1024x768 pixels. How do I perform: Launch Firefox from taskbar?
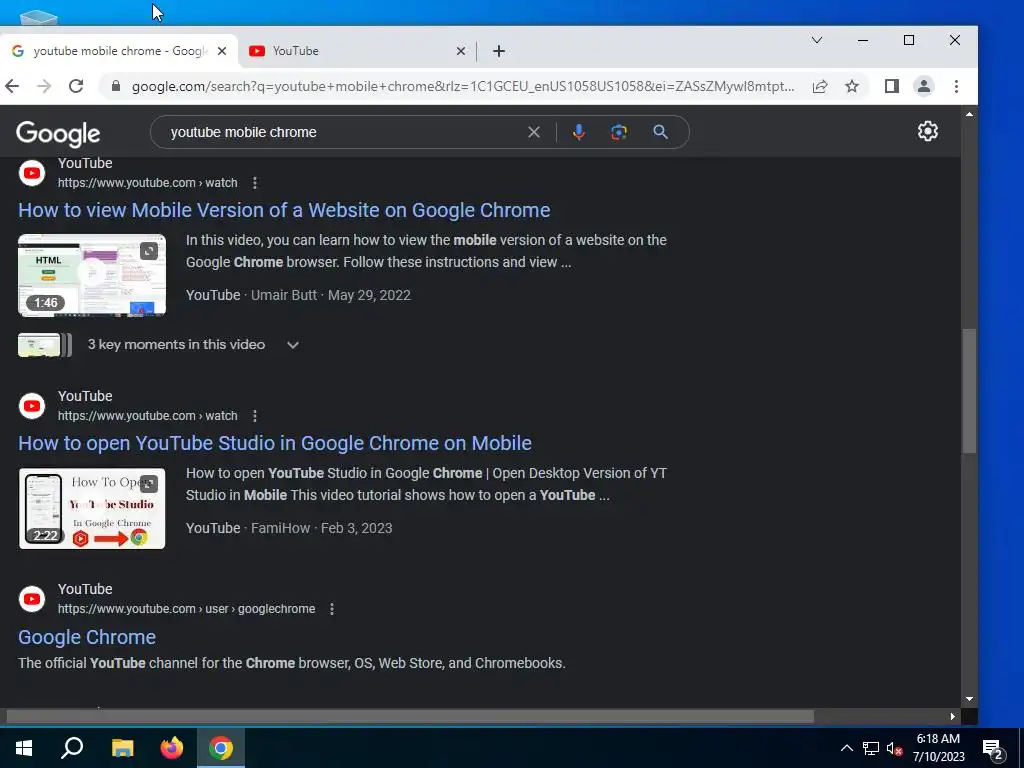(x=172, y=748)
